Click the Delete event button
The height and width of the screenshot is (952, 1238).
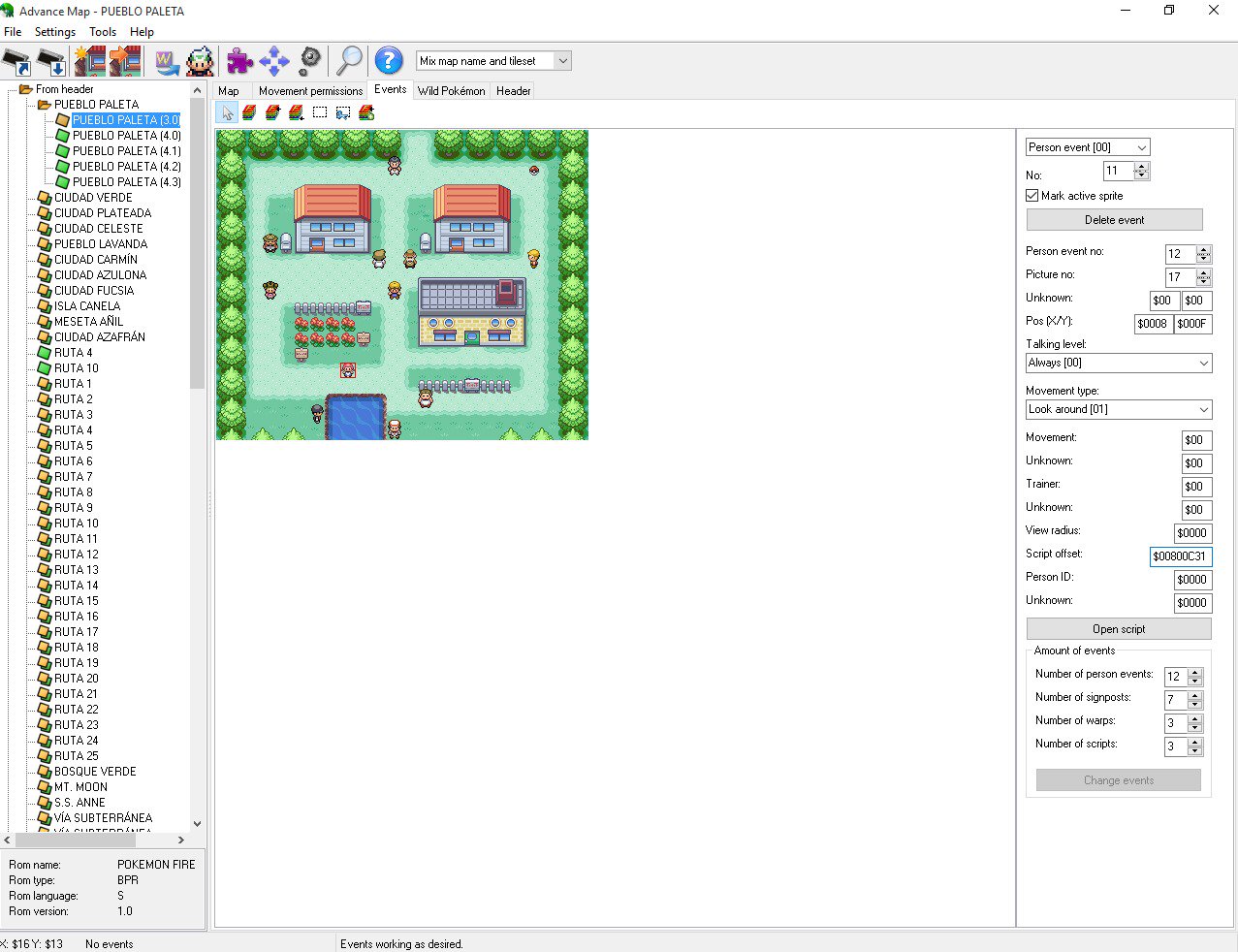click(x=1114, y=220)
